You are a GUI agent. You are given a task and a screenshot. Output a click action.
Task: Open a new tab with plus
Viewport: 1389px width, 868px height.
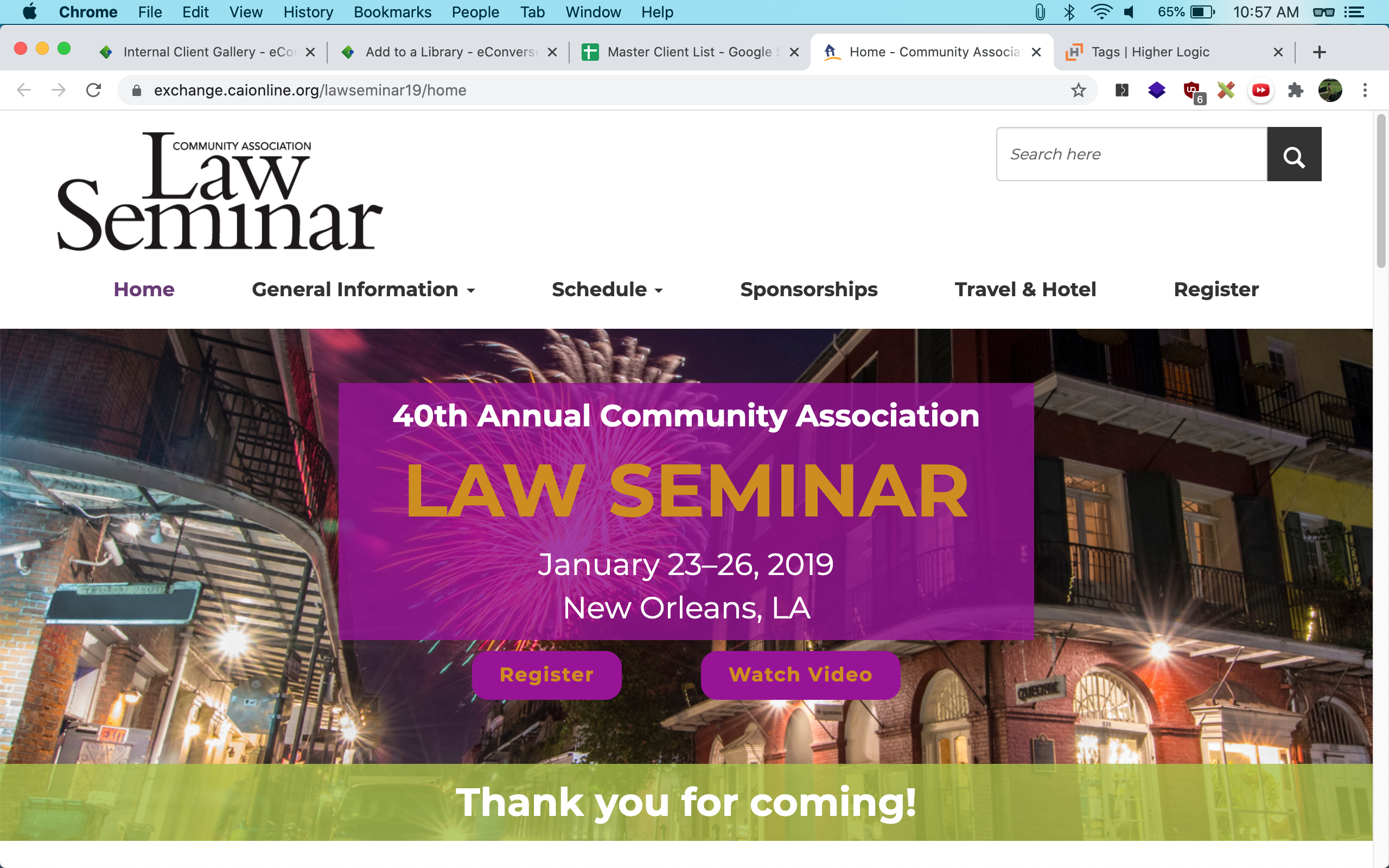tap(1319, 52)
